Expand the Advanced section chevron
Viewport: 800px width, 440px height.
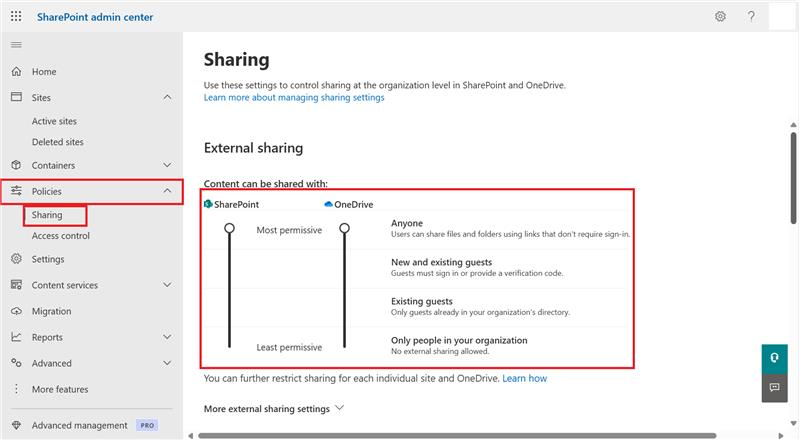pos(167,363)
